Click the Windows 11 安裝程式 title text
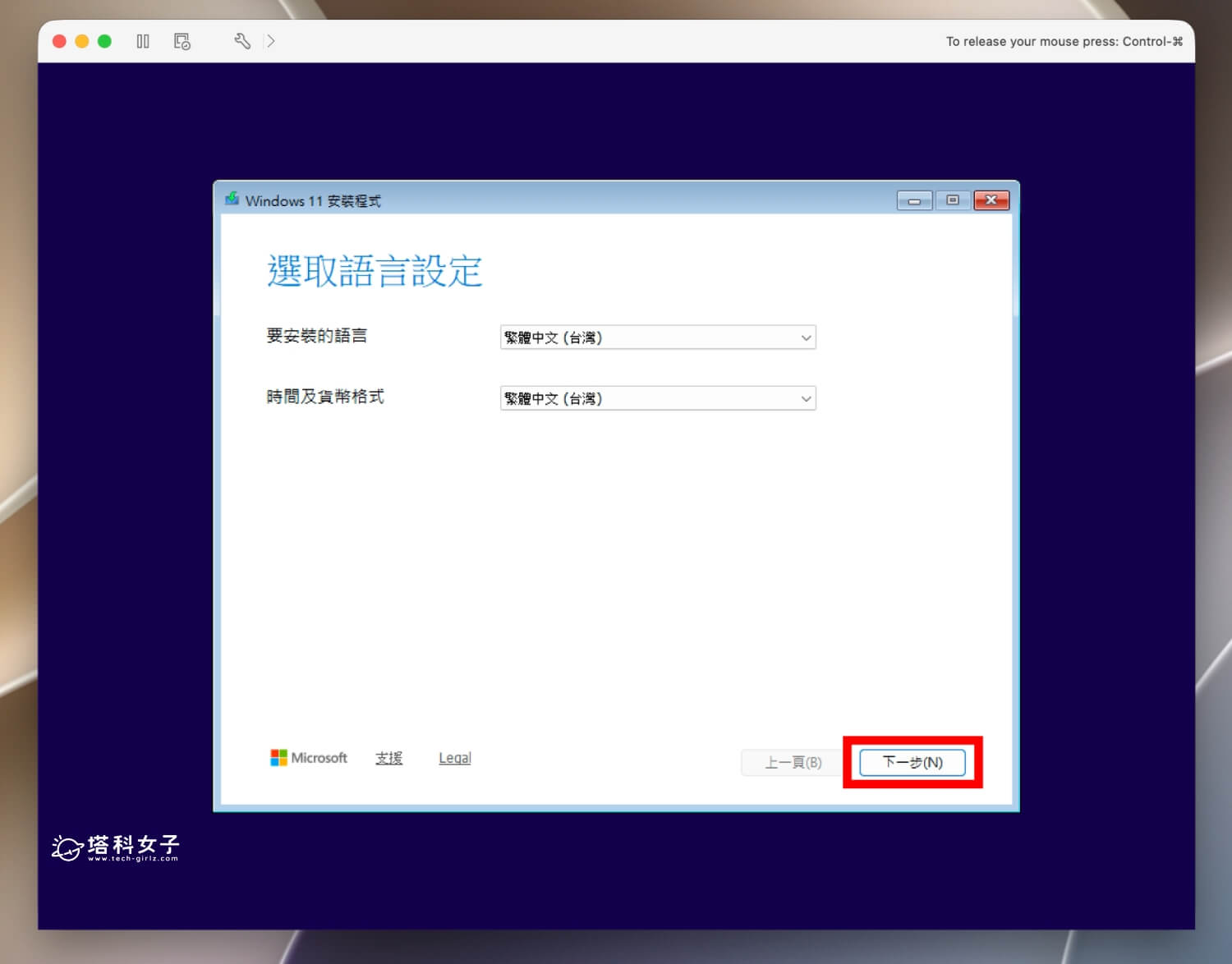The image size is (1232, 964). [x=313, y=201]
